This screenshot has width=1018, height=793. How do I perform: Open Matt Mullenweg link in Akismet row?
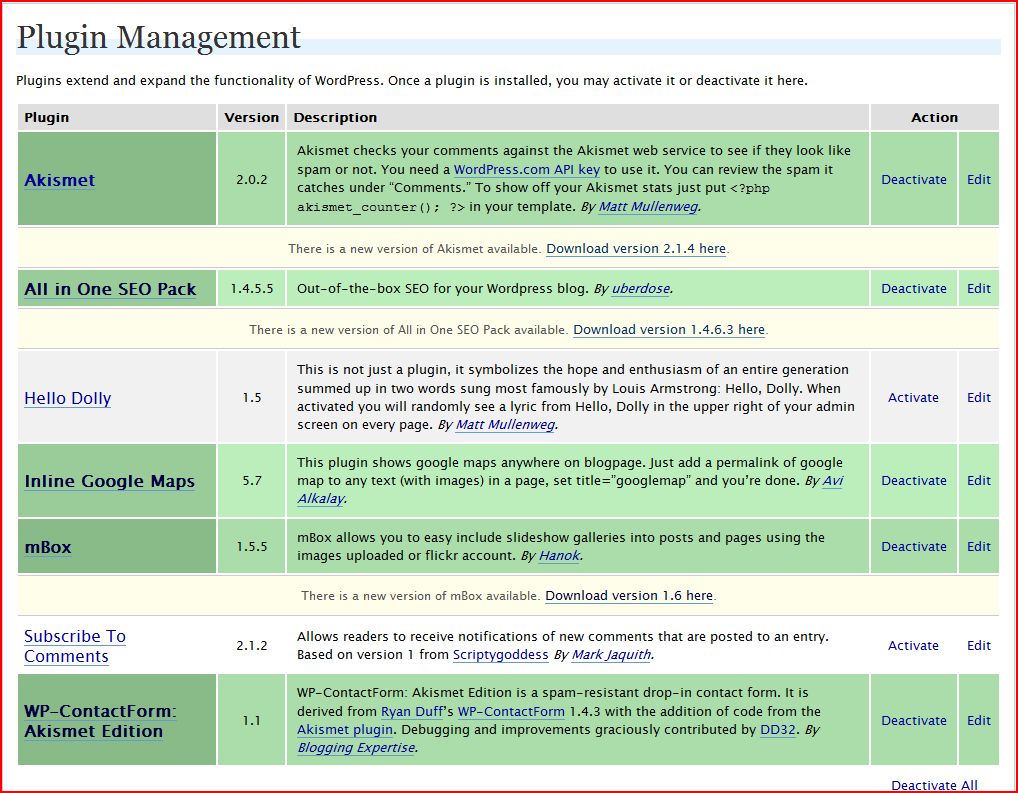tap(648, 207)
